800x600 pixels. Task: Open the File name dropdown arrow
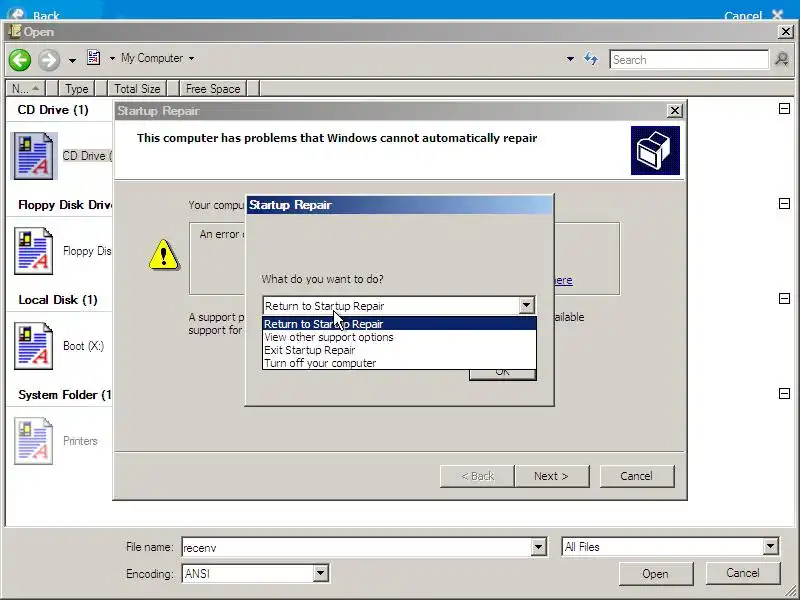[538, 547]
